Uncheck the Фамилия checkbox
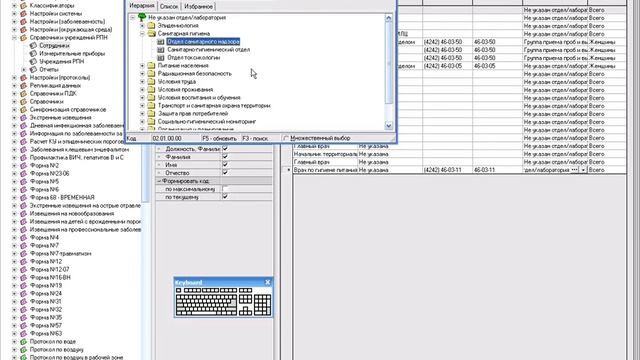 (225, 157)
